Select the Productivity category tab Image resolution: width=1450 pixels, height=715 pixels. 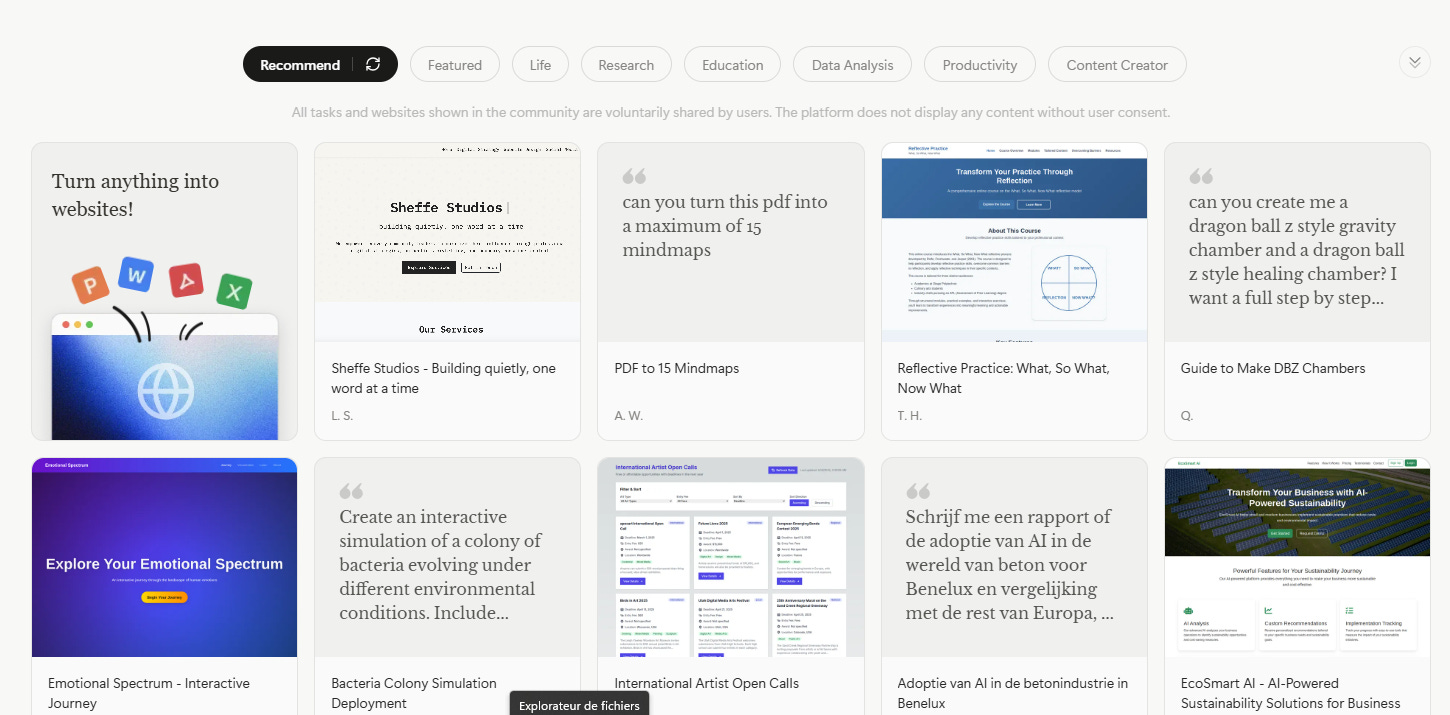click(x=979, y=65)
